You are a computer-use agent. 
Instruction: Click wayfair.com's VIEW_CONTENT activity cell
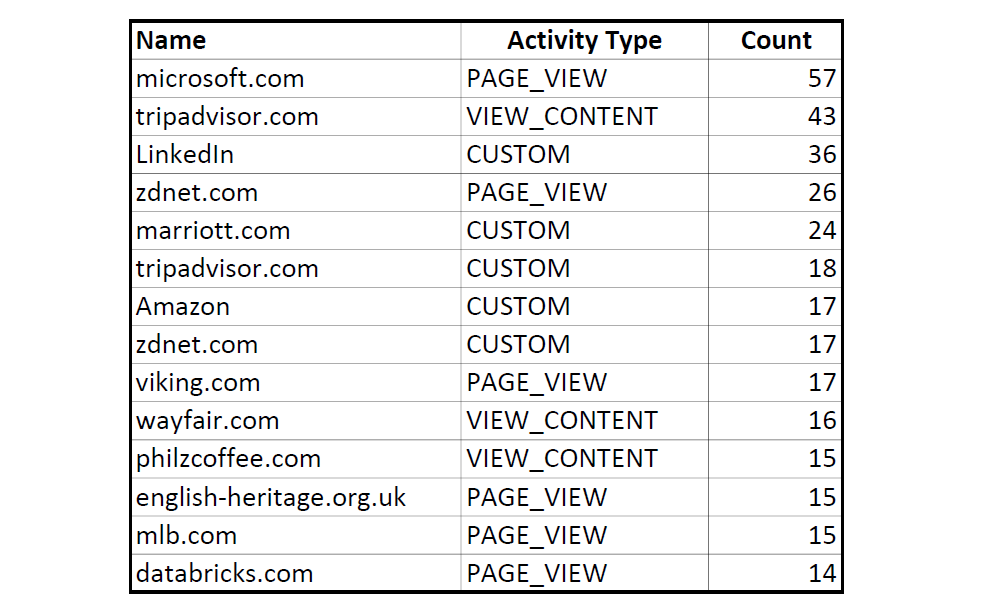point(584,421)
